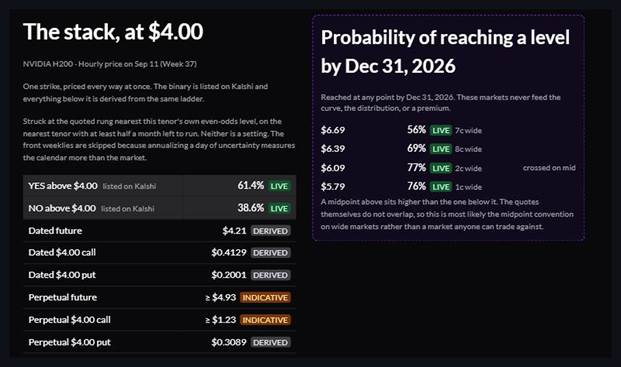Click the 56% probability for $6.69

[416, 130]
